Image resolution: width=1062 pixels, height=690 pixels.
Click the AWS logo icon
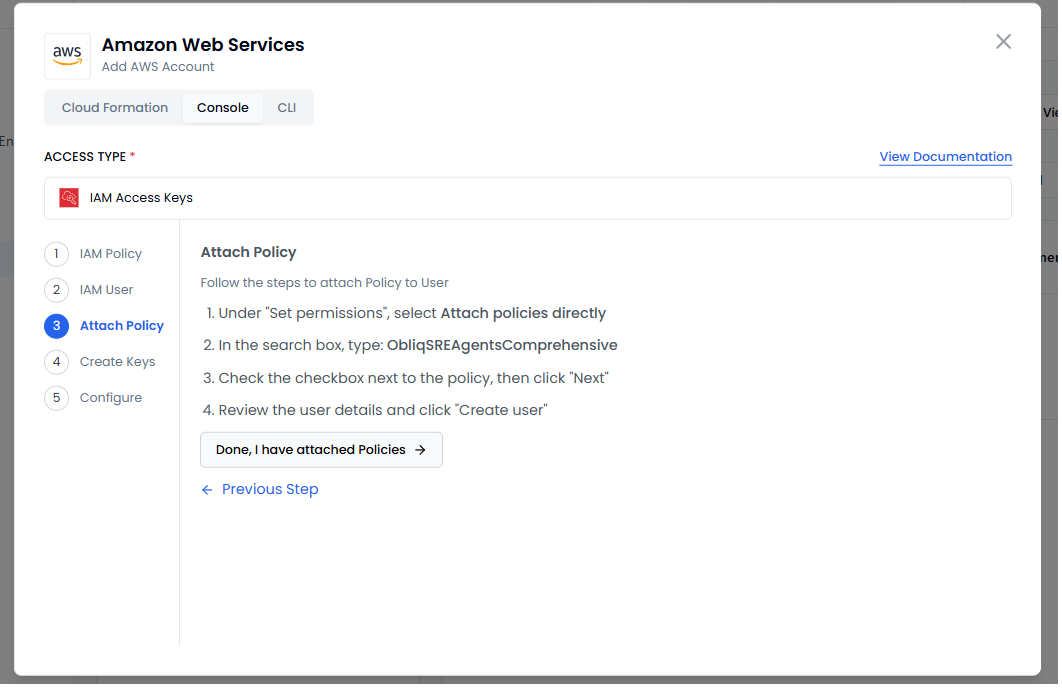pos(67,56)
